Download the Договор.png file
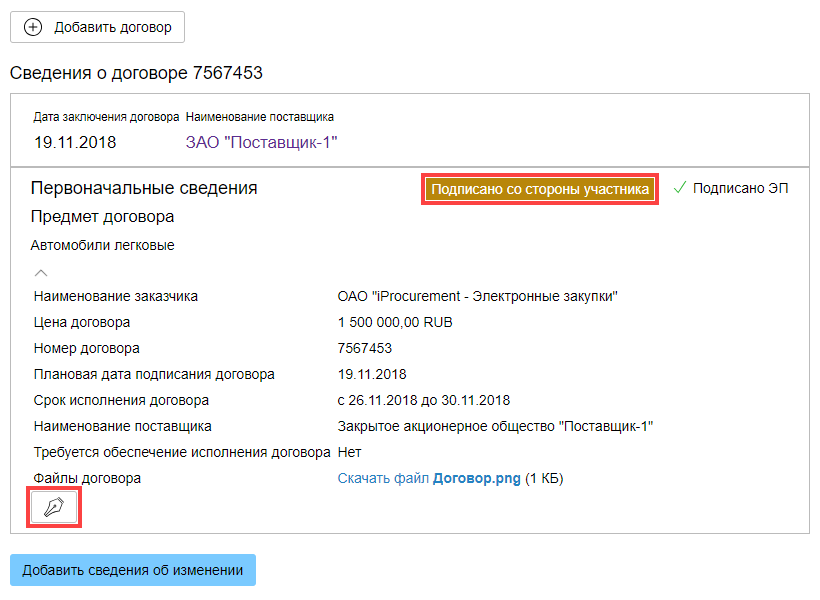The width and height of the screenshot is (820, 600). [x=429, y=479]
